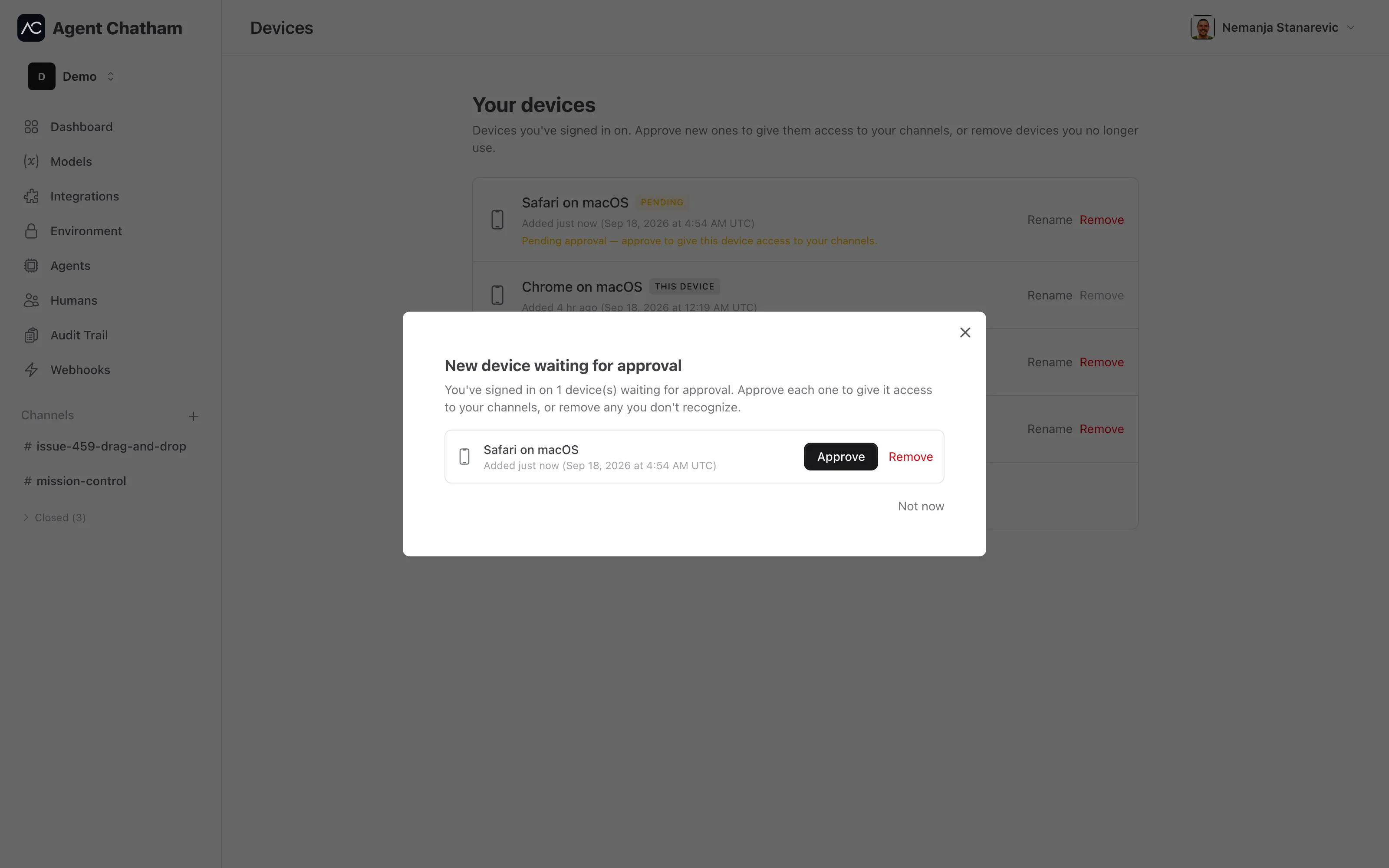The width and height of the screenshot is (1389, 868).
Task: Remove the pending Safari device from list
Action: coord(1102,220)
